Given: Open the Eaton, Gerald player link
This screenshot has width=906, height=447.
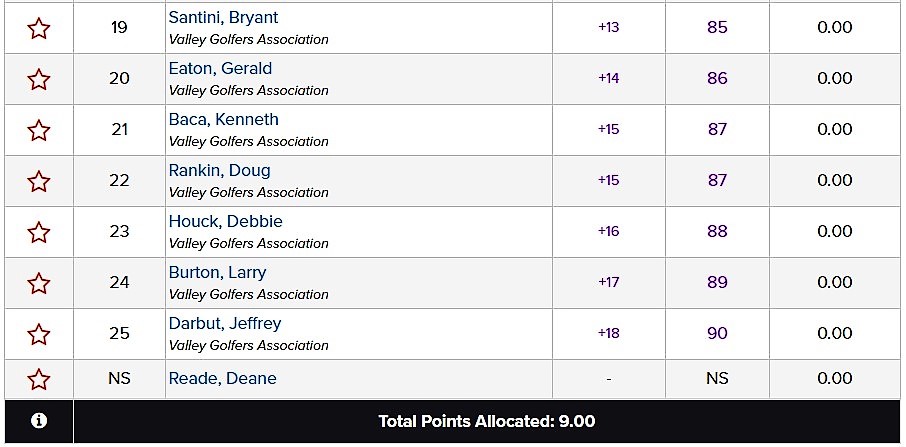Looking at the screenshot, I should [220, 69].
